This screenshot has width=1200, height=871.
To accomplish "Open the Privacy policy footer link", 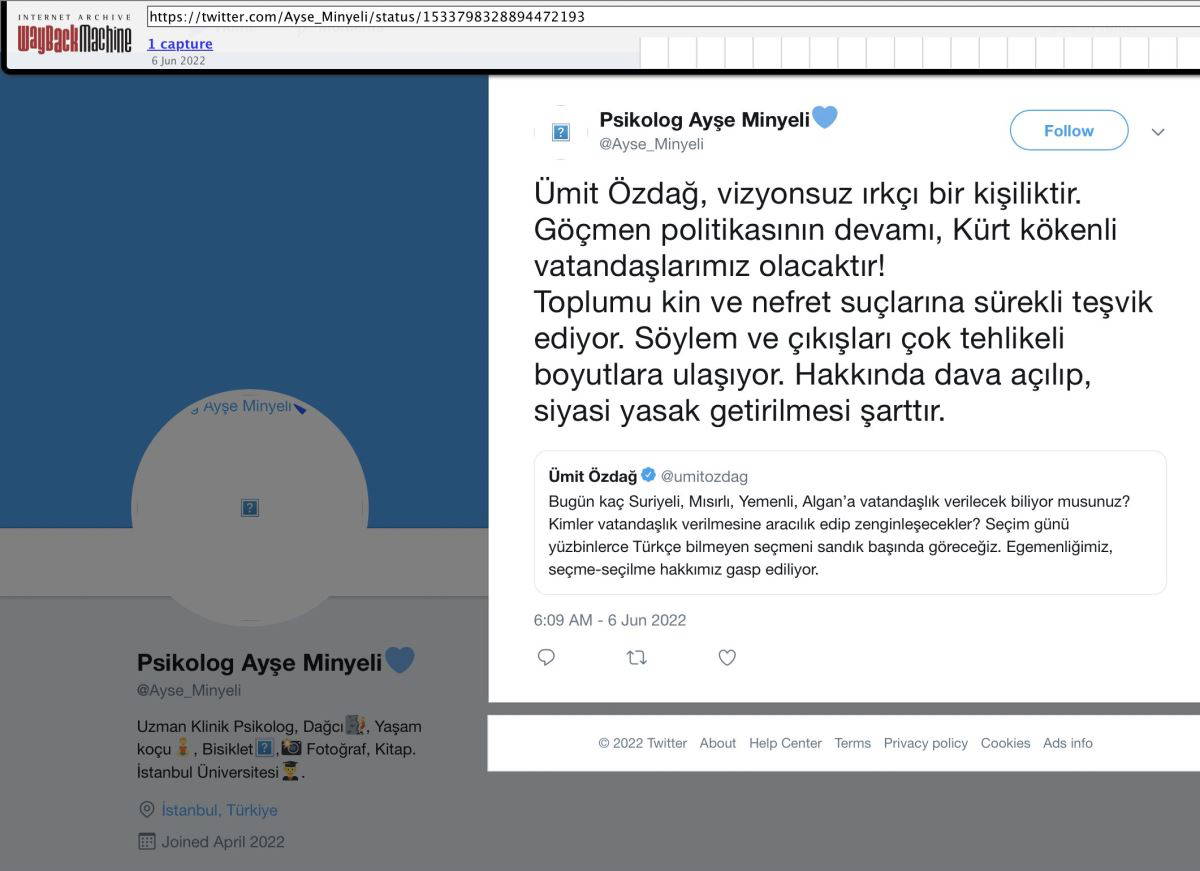I will (x=925, y=743).
